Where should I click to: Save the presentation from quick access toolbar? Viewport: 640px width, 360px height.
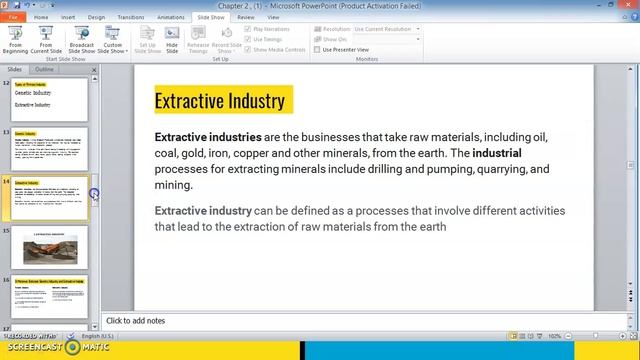click(x=17, y=5)
